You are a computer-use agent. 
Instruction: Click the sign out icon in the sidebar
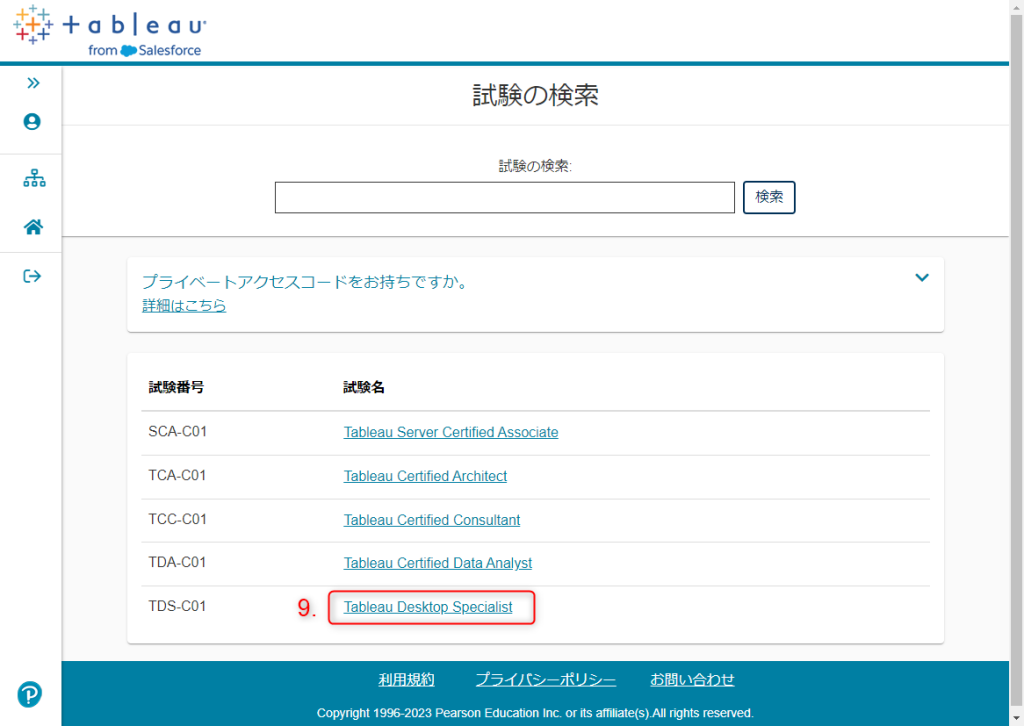coord(32,276)
